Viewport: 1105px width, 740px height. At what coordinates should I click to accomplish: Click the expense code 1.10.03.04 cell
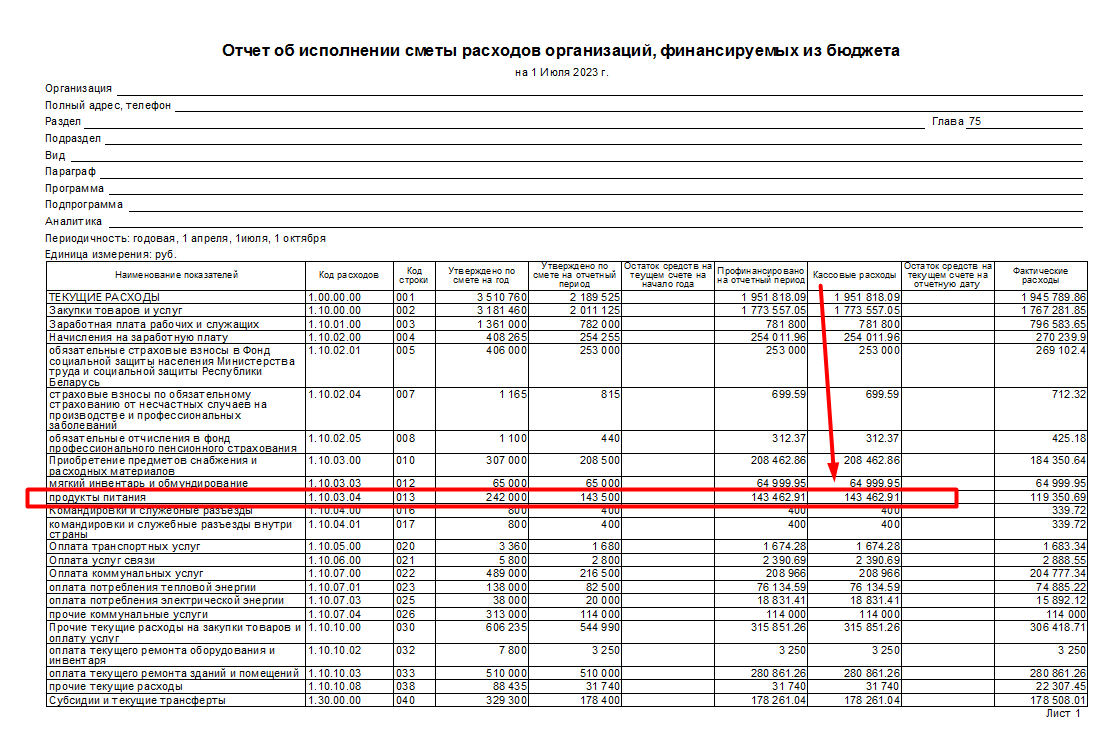(x=335, y=497)
